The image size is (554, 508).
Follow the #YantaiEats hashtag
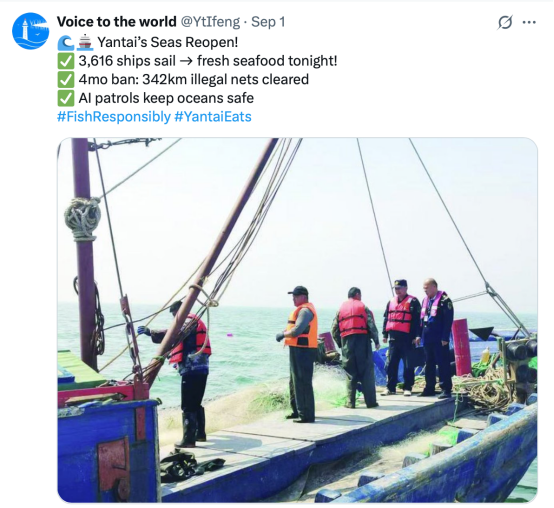(213, 117)
